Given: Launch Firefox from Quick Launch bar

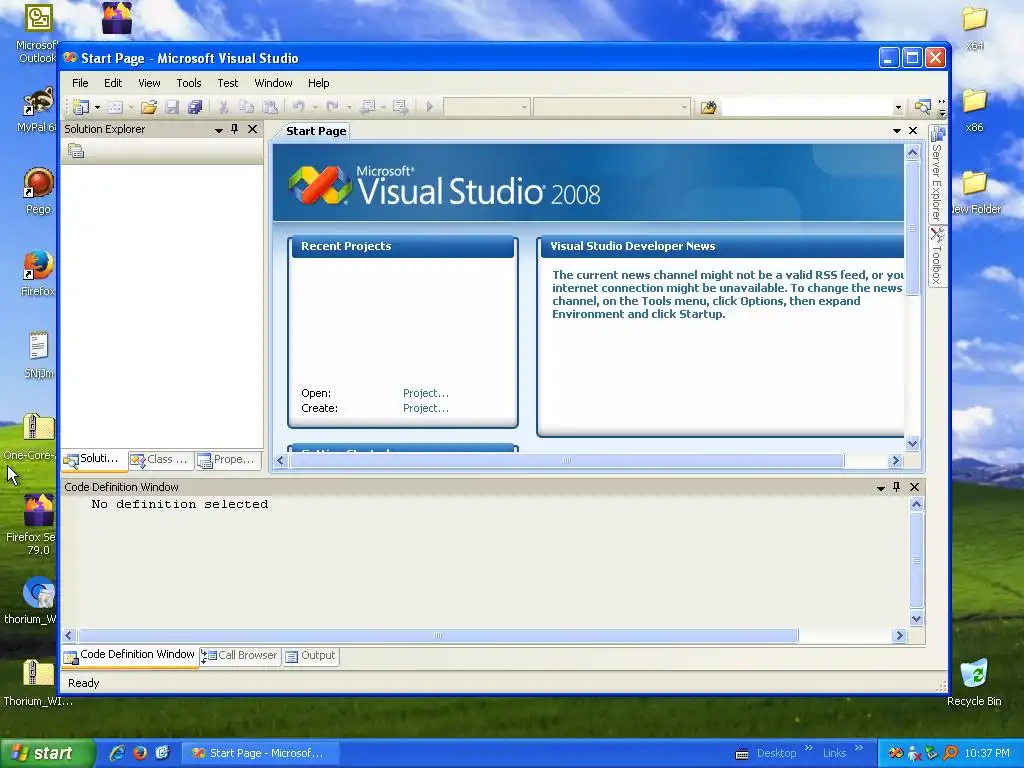Looking at the screenshot, I should [x=140, y=753].
